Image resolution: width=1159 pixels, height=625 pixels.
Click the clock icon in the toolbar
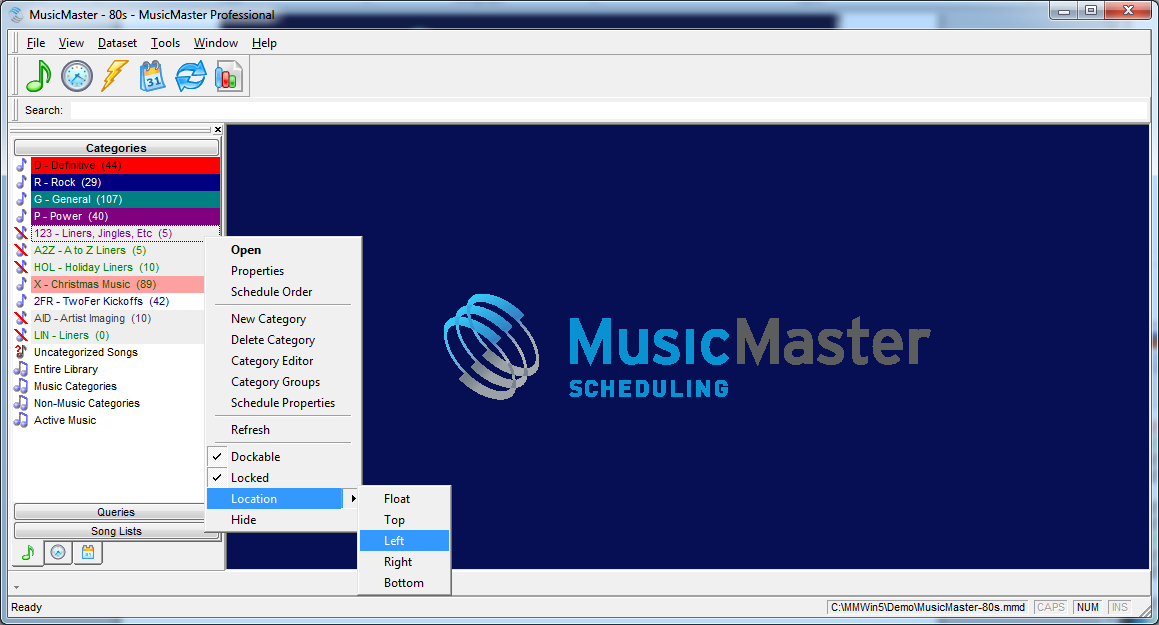pos(77,76)
